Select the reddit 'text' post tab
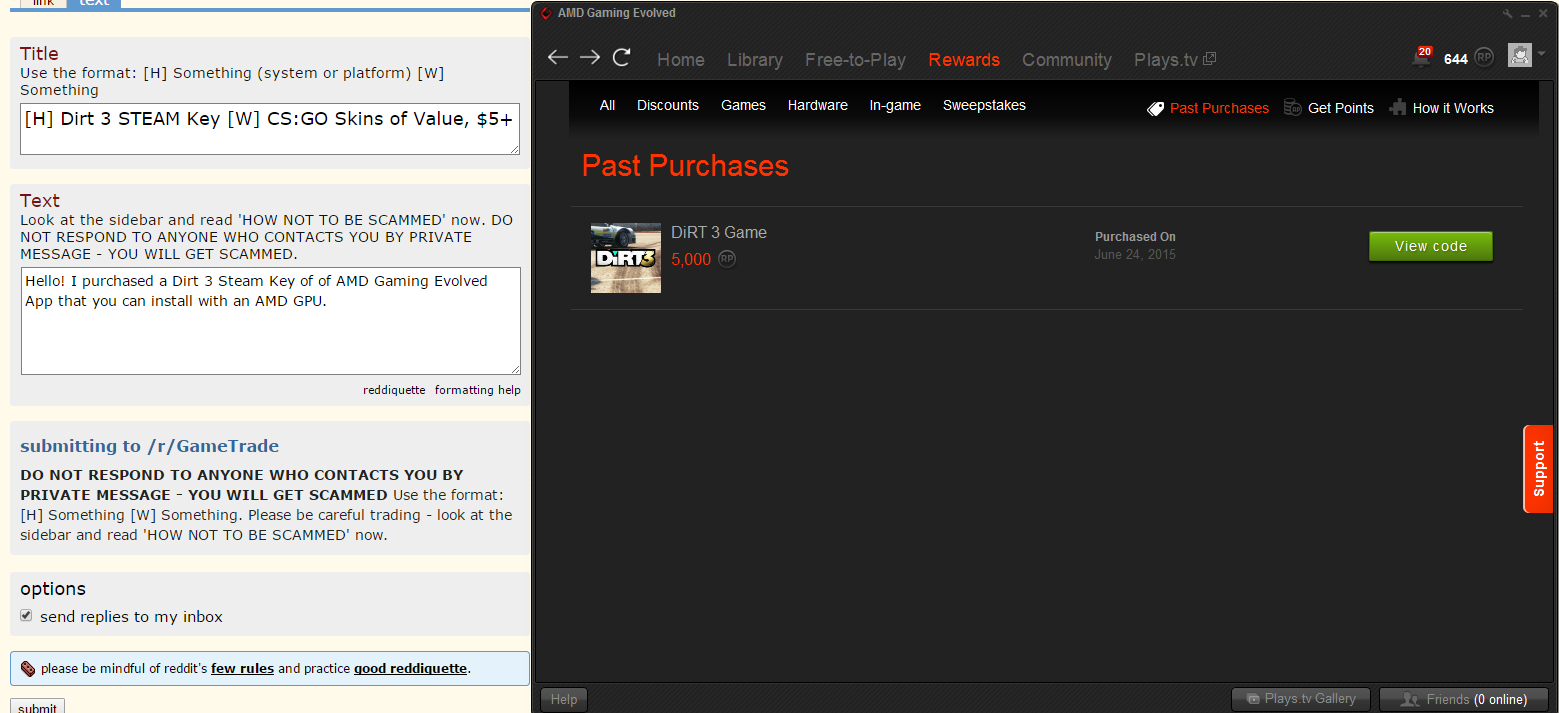The height and width of the screenshot is (713, 1559). (x=94, y=3)
